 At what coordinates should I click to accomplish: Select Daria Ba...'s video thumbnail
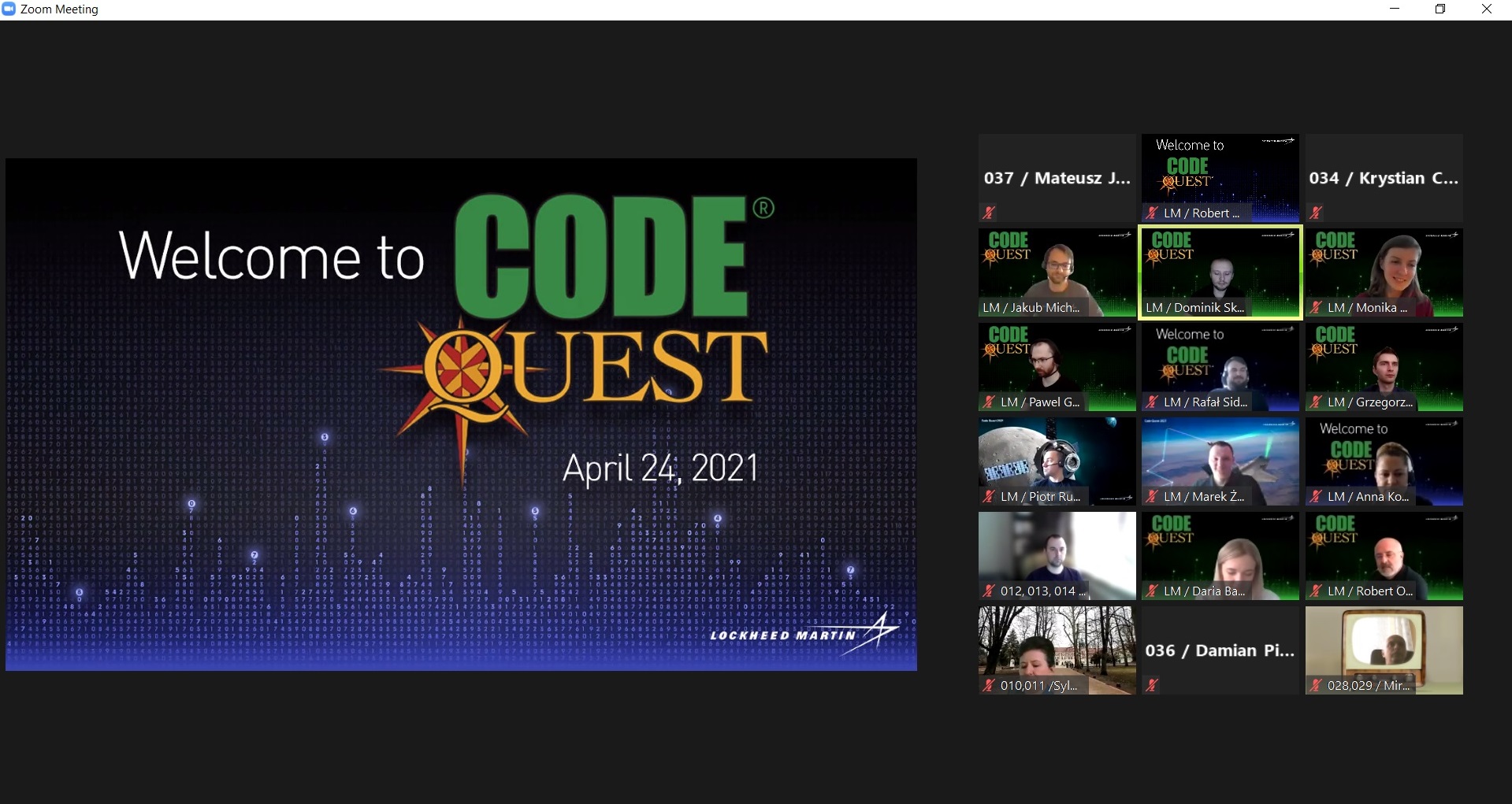click(x=1220, y=556)
